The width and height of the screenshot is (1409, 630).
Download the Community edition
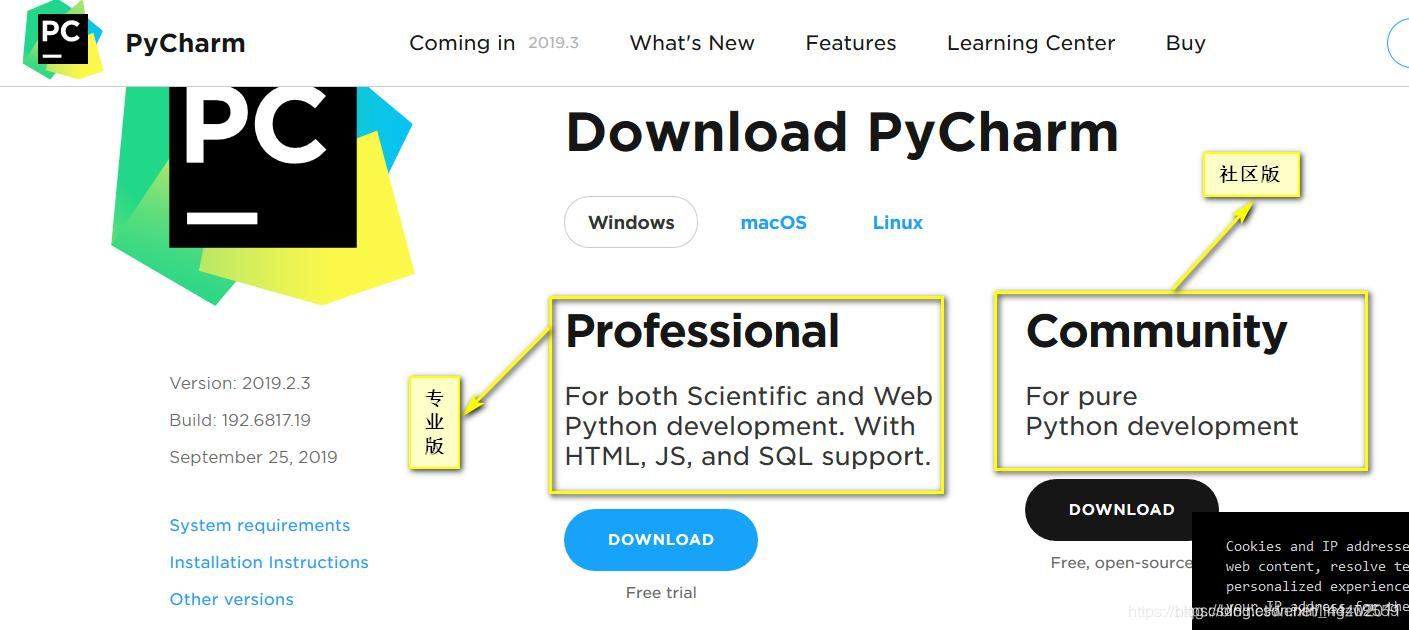tap(1121, 509)
